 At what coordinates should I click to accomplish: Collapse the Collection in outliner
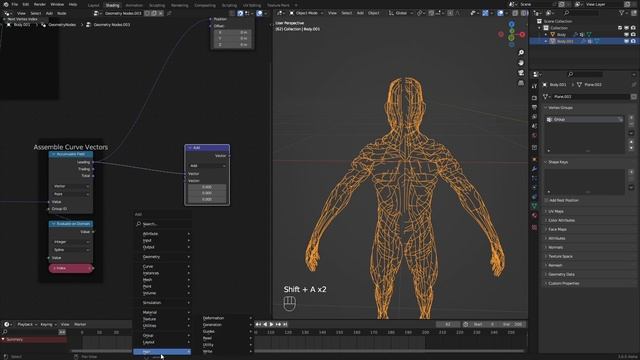click(539, 28)
